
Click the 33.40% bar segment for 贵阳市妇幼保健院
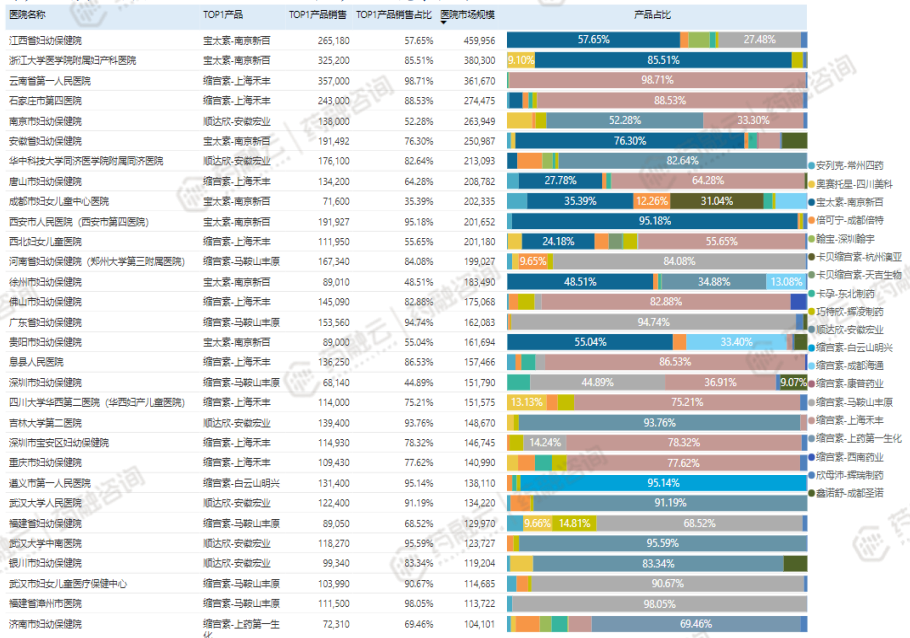(x=736, y=342)
